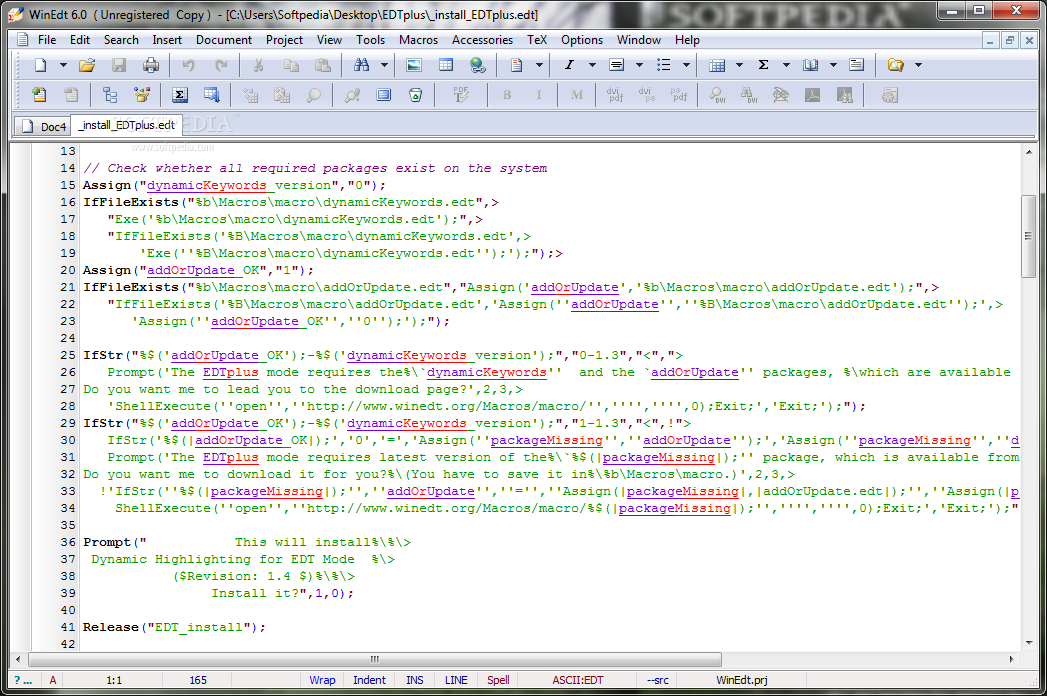Viewport: 1047px width, 696px height.
Task: Insert a picture with the image icon
Action: point(414,65)
